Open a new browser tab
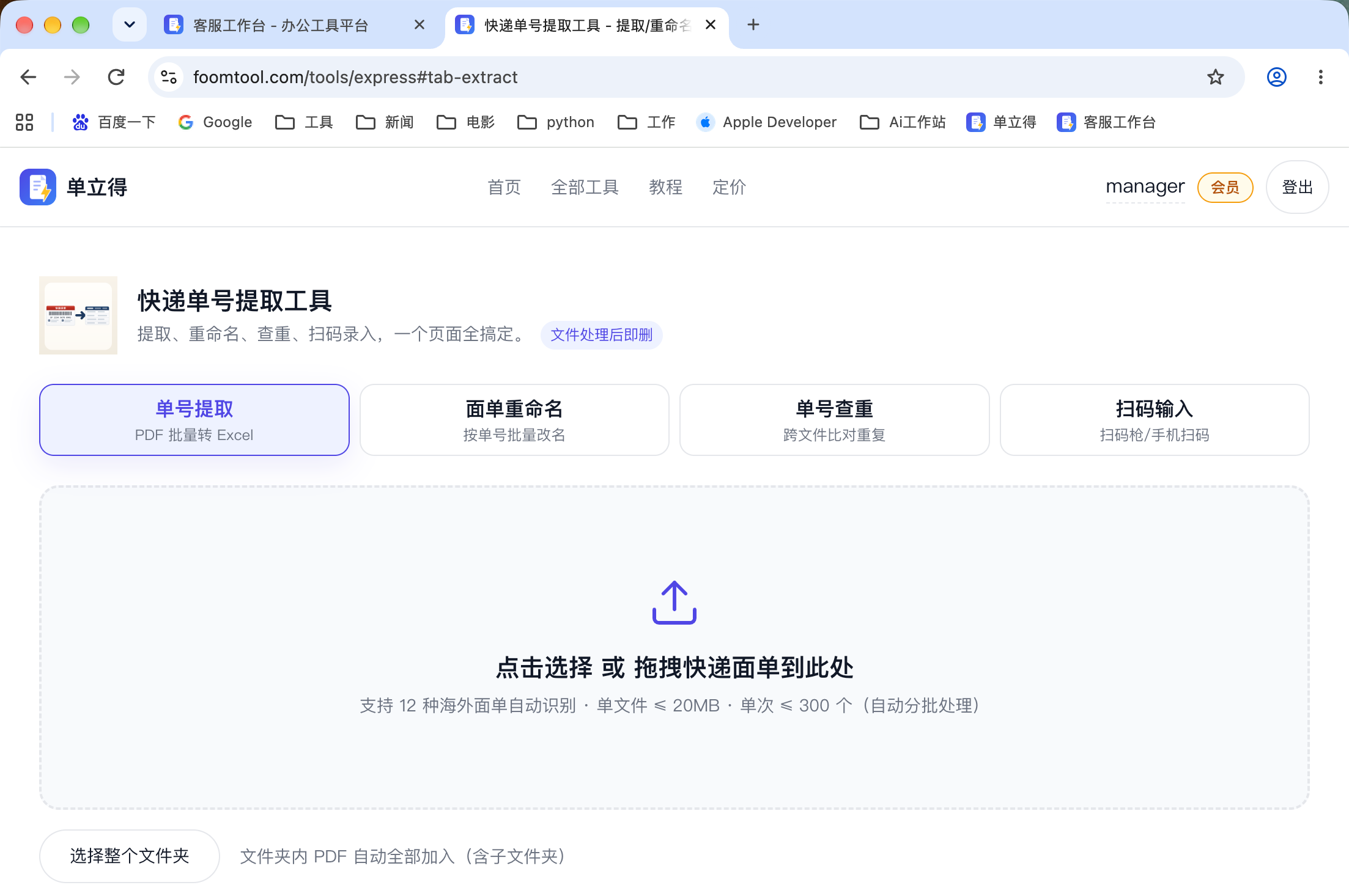 pyautogui.click(x=753, y=24)
